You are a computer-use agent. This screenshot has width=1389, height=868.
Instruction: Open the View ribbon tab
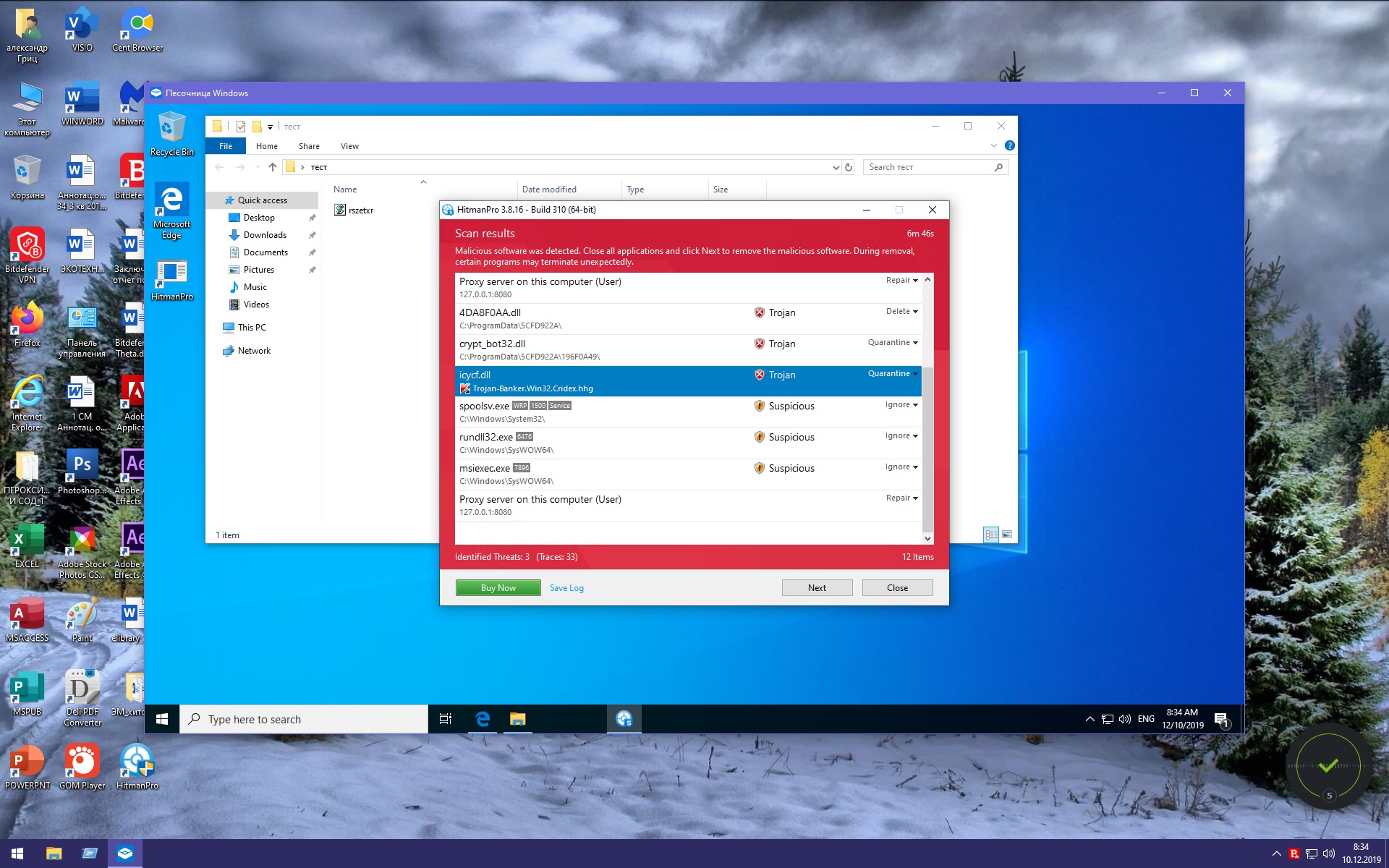pos(349,146)
